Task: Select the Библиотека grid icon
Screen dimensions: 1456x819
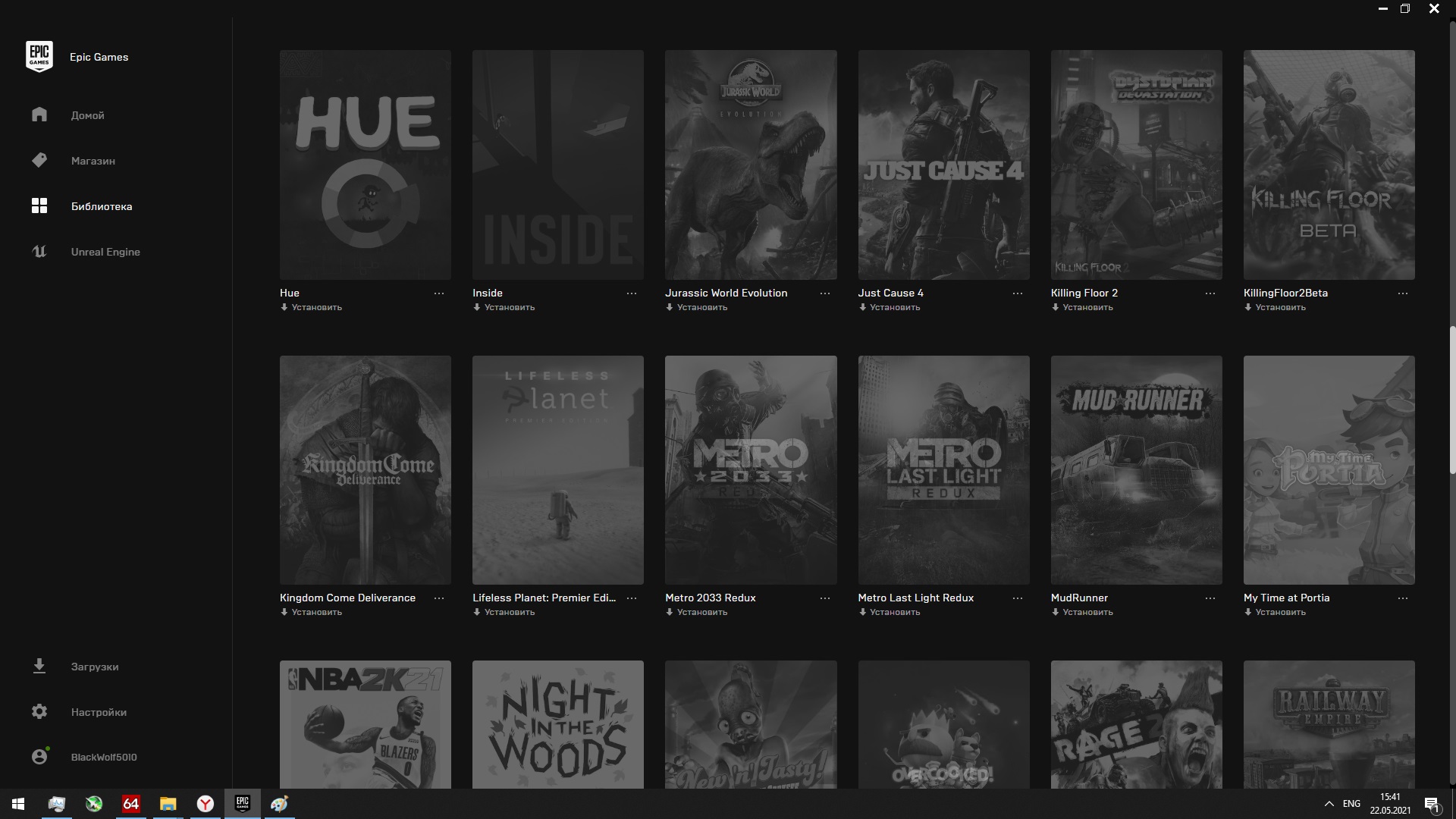Action: pyautogui.click(x=39, y=206)
